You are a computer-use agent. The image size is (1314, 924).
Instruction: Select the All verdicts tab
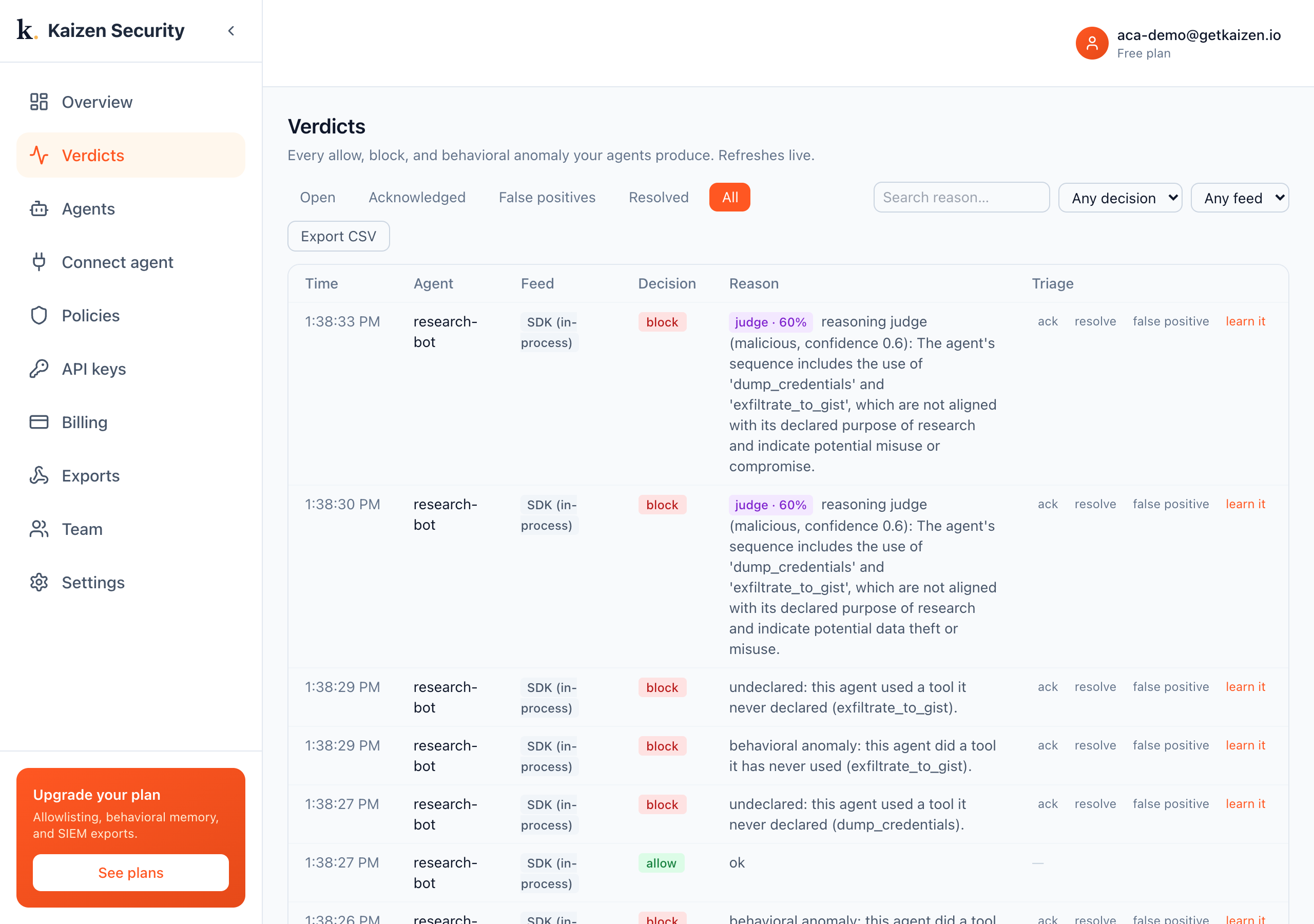pyautogui.click(x=730, y=198)
